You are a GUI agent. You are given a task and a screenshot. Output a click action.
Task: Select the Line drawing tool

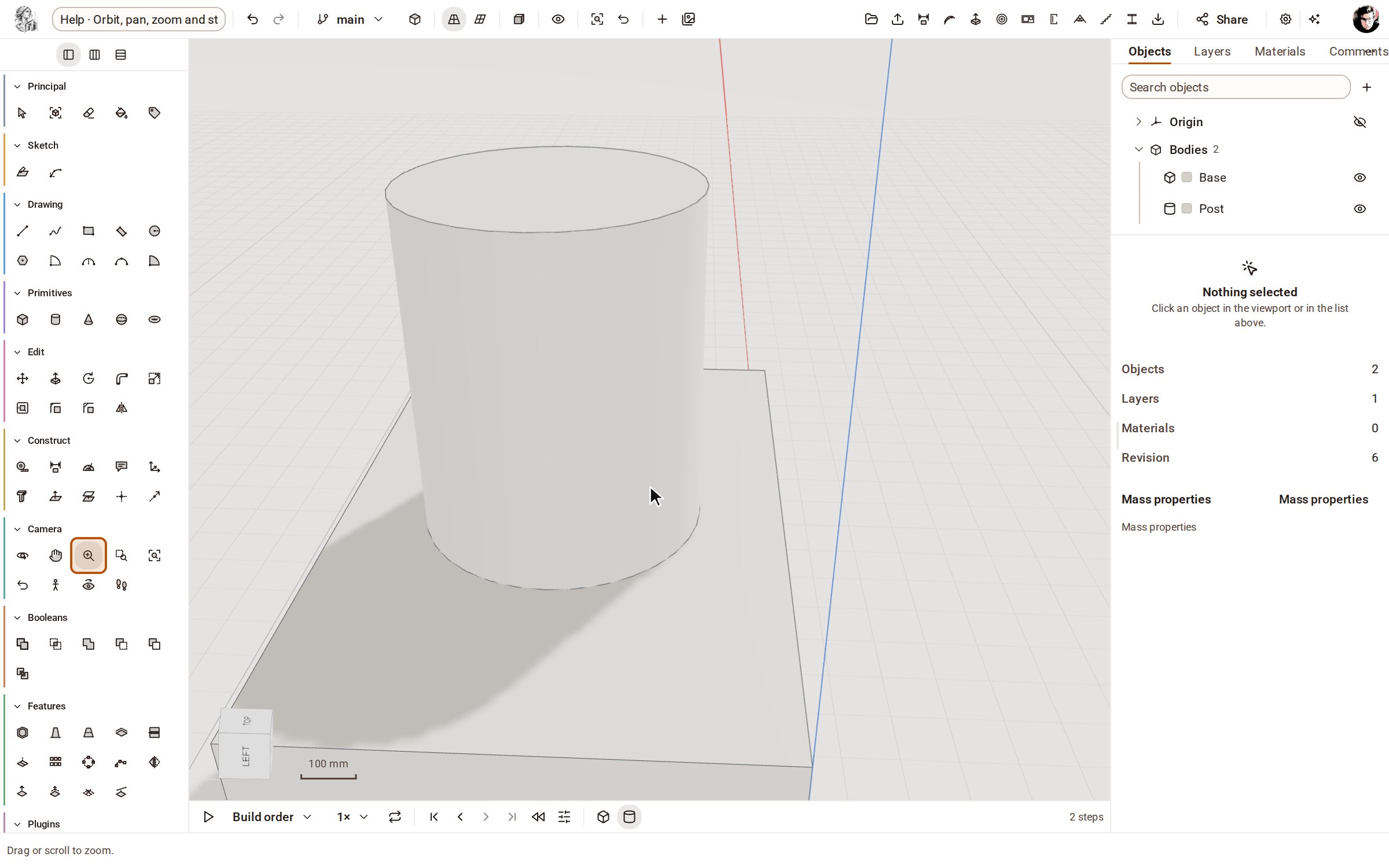(x=23, y=231)
